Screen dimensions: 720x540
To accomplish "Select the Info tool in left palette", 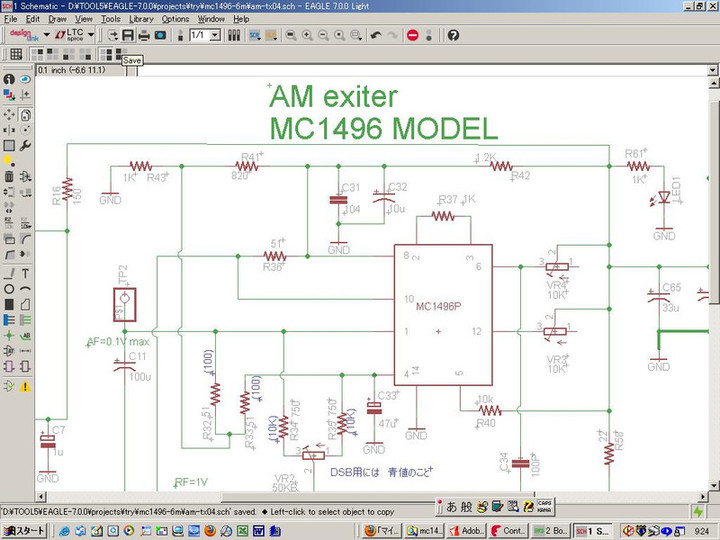I will click(x=9, y=79).
